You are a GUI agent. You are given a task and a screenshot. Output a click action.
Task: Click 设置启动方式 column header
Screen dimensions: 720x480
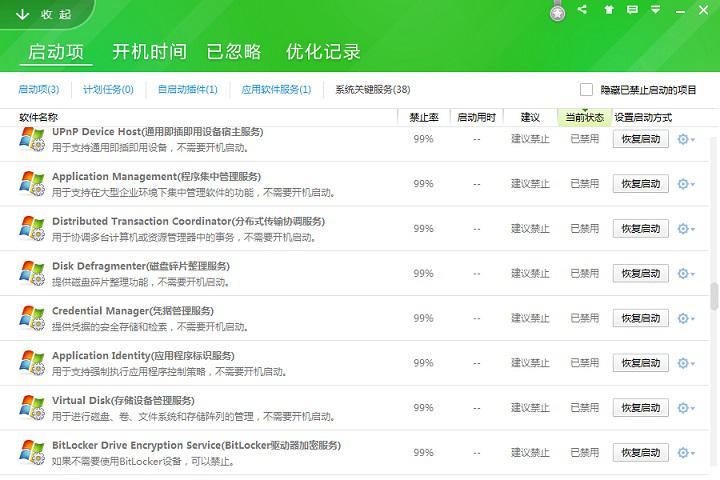[x=643, y=118]
